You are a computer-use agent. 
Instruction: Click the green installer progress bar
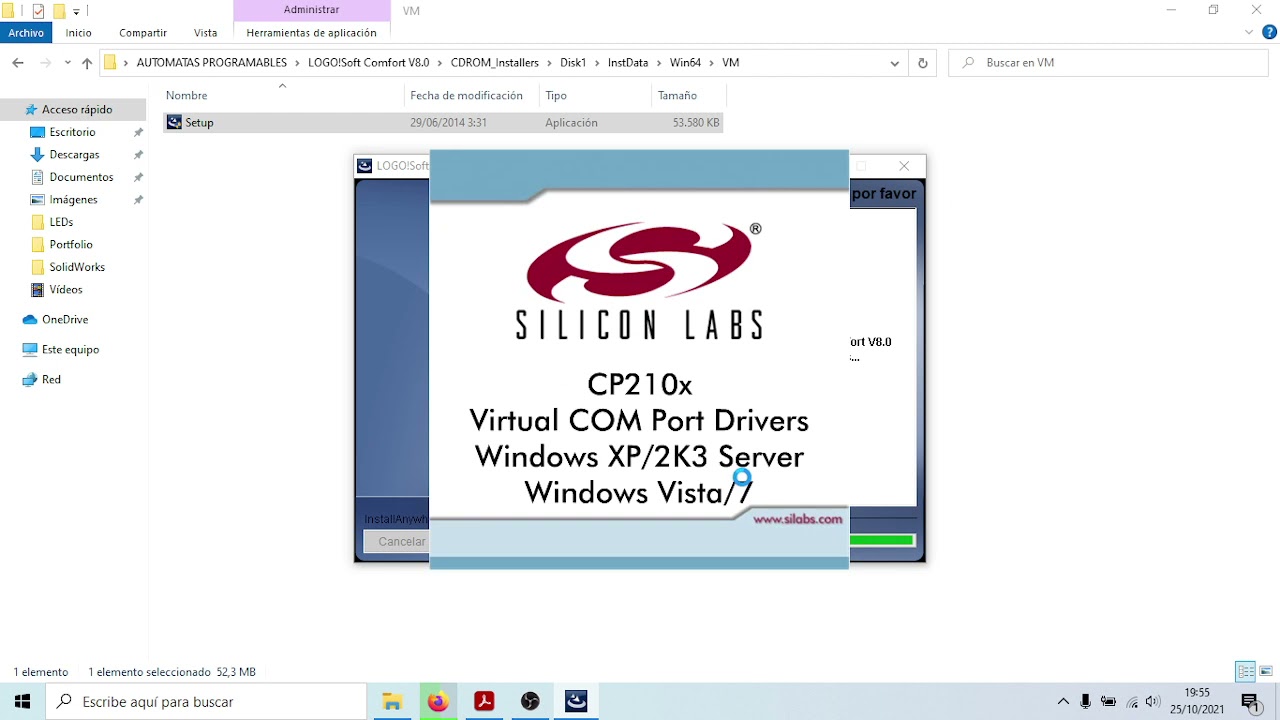point(881,541)
